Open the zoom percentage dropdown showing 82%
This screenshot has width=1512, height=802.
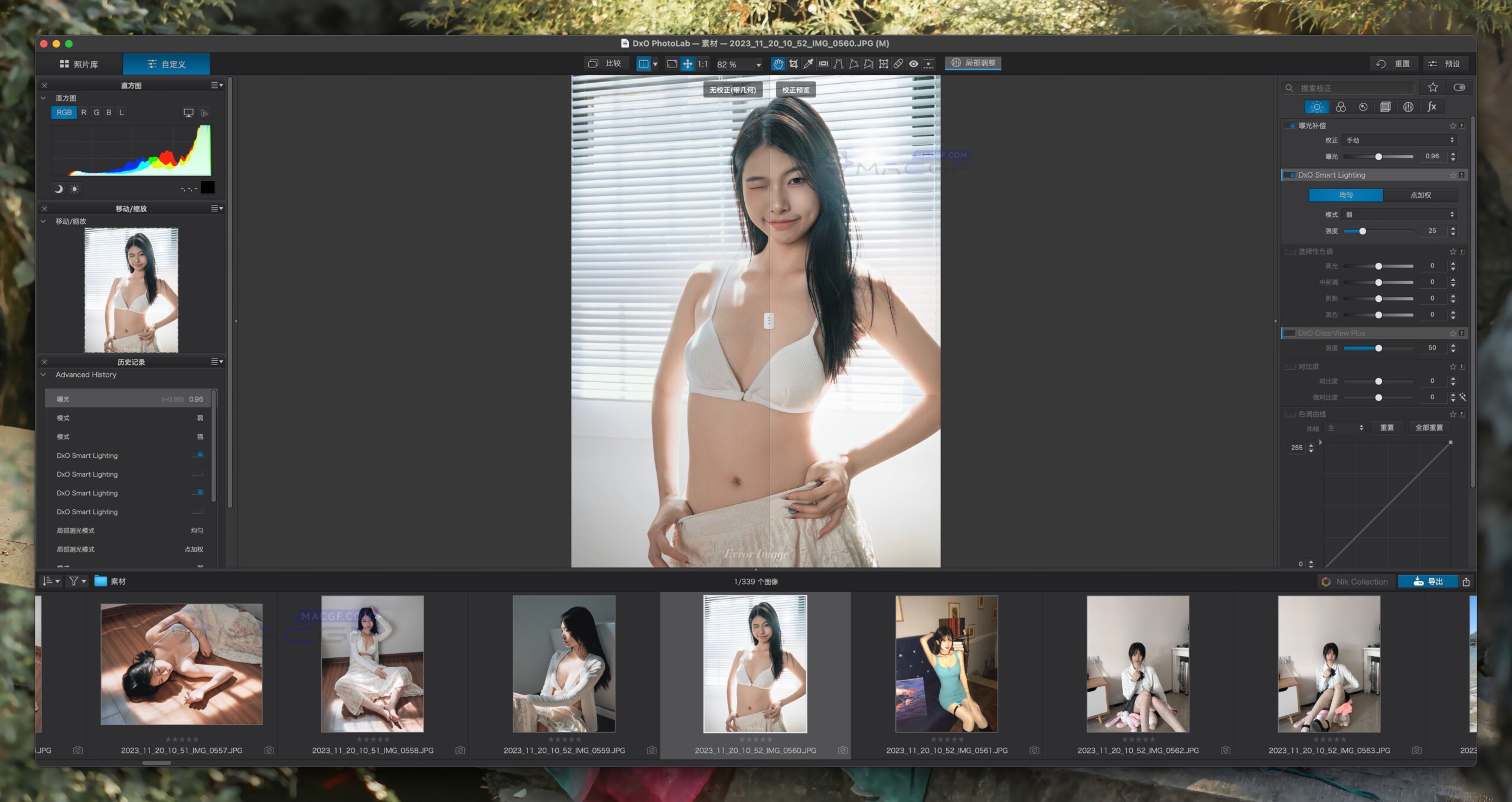point(760,64)
